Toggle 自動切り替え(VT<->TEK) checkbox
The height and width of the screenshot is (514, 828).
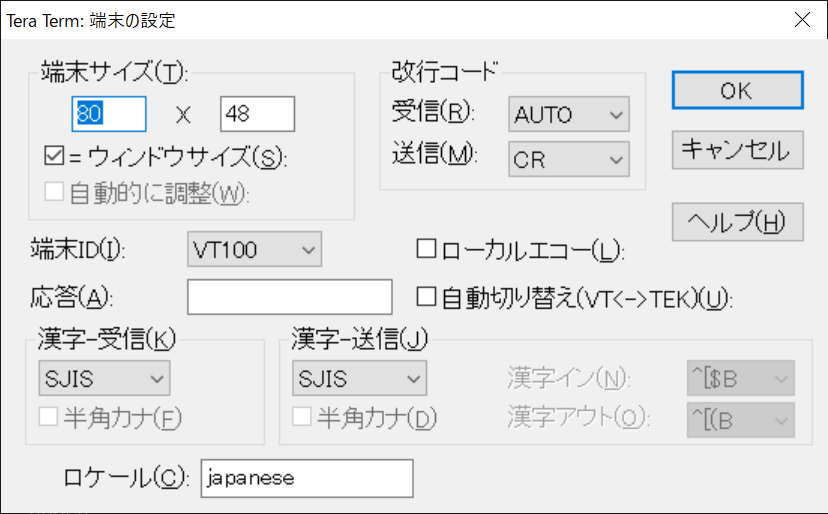point(426,297)
